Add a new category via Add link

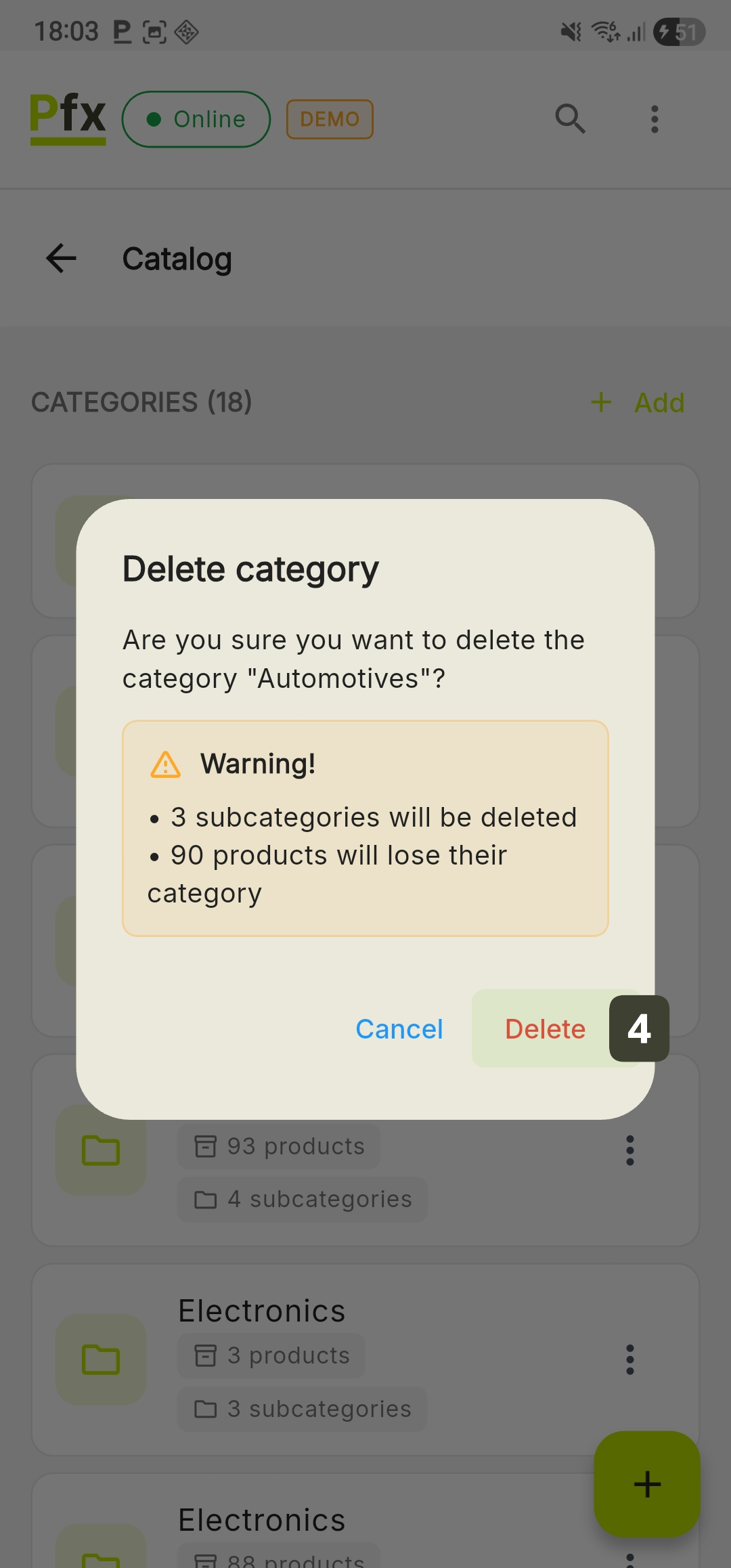coord(638,403)
